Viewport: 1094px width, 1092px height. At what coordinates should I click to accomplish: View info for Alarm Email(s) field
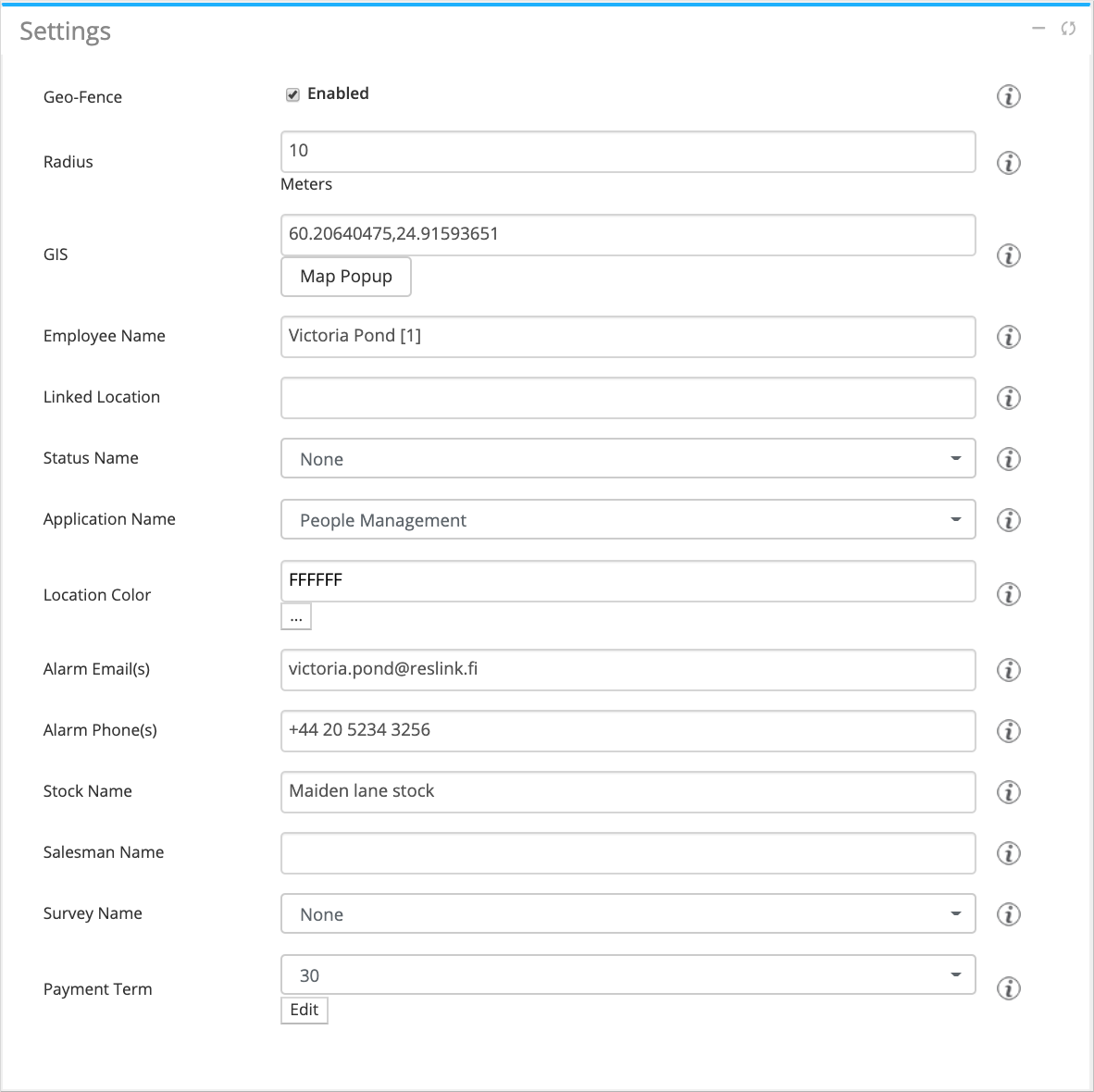tap(1008, 670)
